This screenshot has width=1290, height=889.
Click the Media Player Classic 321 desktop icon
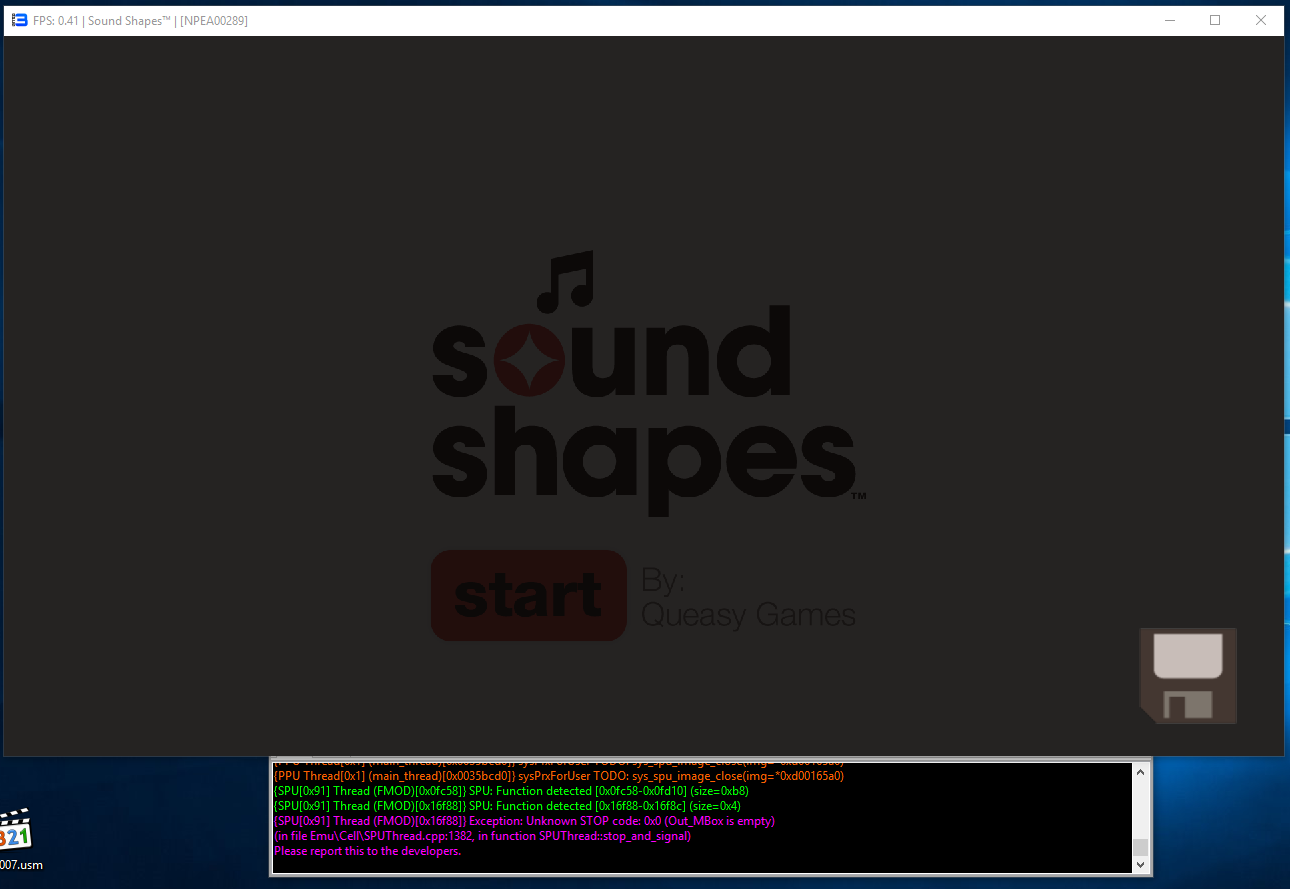coord(14,829)
